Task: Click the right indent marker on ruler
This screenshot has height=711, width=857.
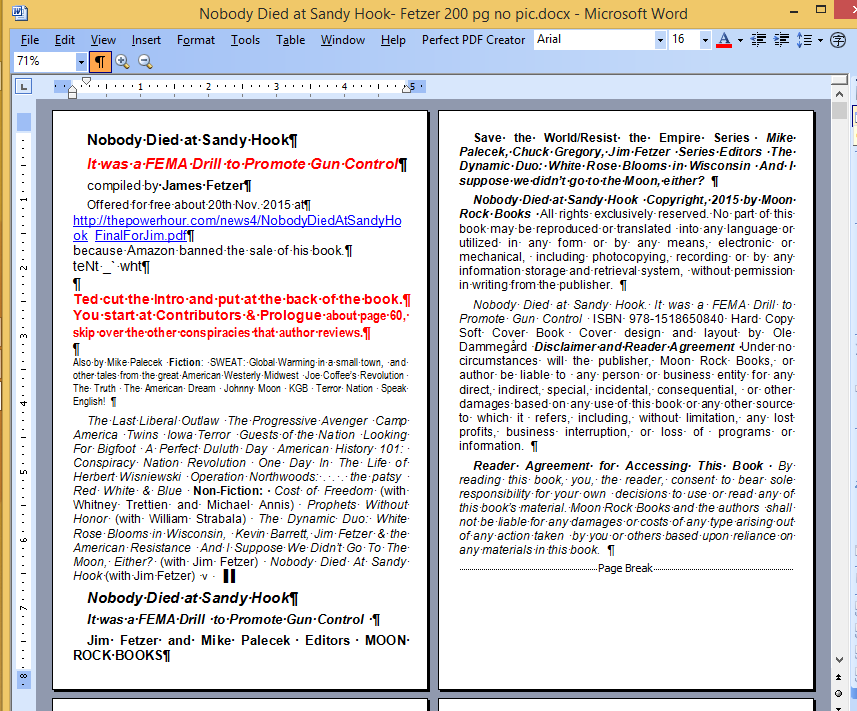Action: click(407, 87)
